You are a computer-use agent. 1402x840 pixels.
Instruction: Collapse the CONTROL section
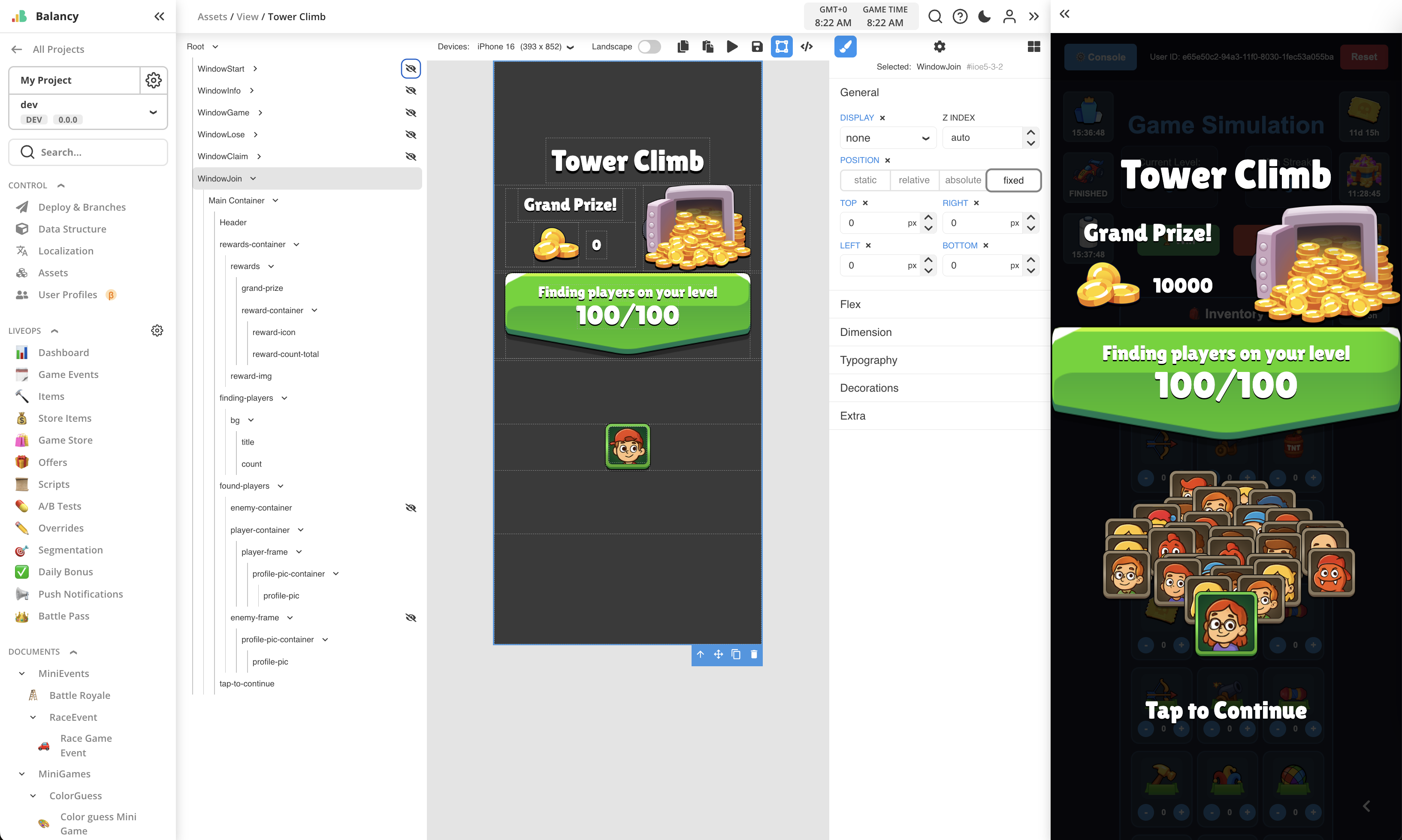click(61, 186)
